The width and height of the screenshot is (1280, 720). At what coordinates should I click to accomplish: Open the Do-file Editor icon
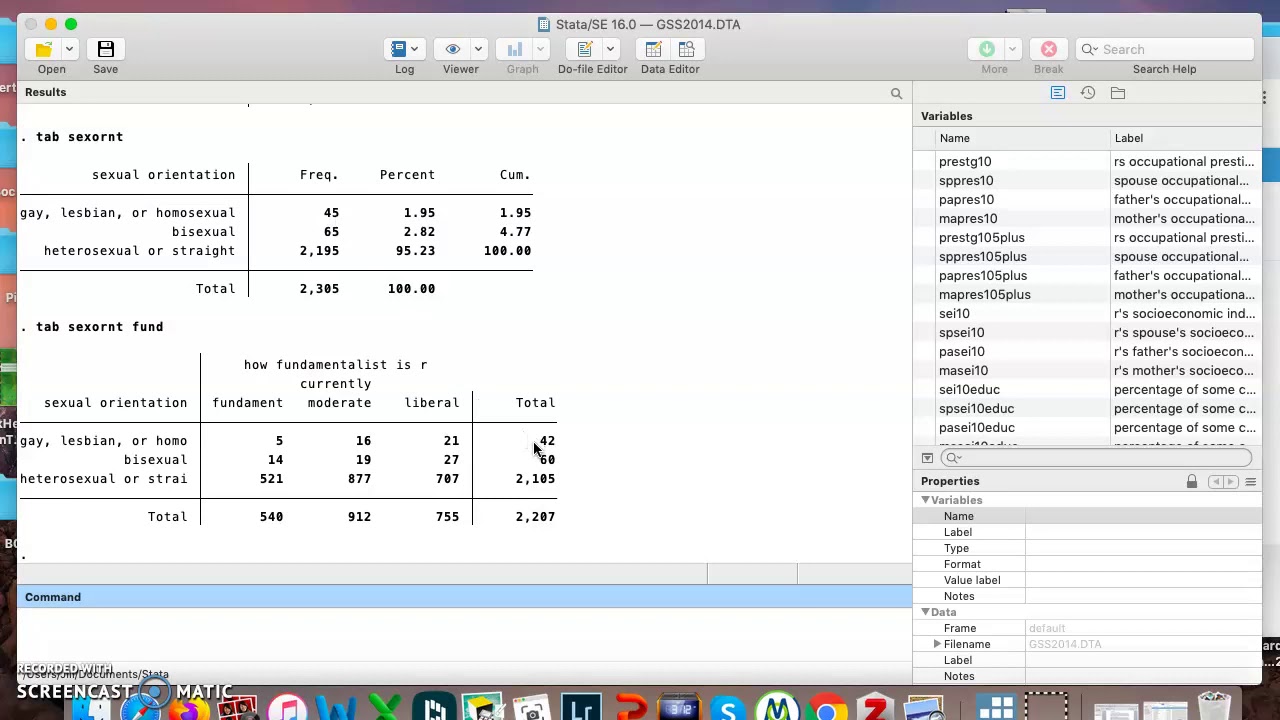pyautogui.click(x=585, y=49)
